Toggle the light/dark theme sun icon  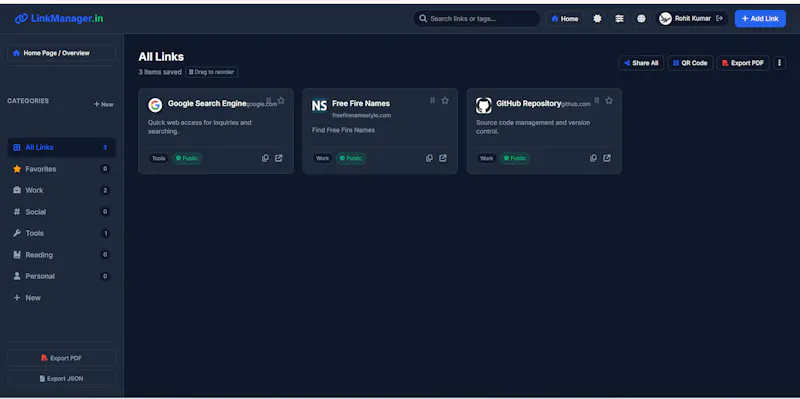point(597,19)
